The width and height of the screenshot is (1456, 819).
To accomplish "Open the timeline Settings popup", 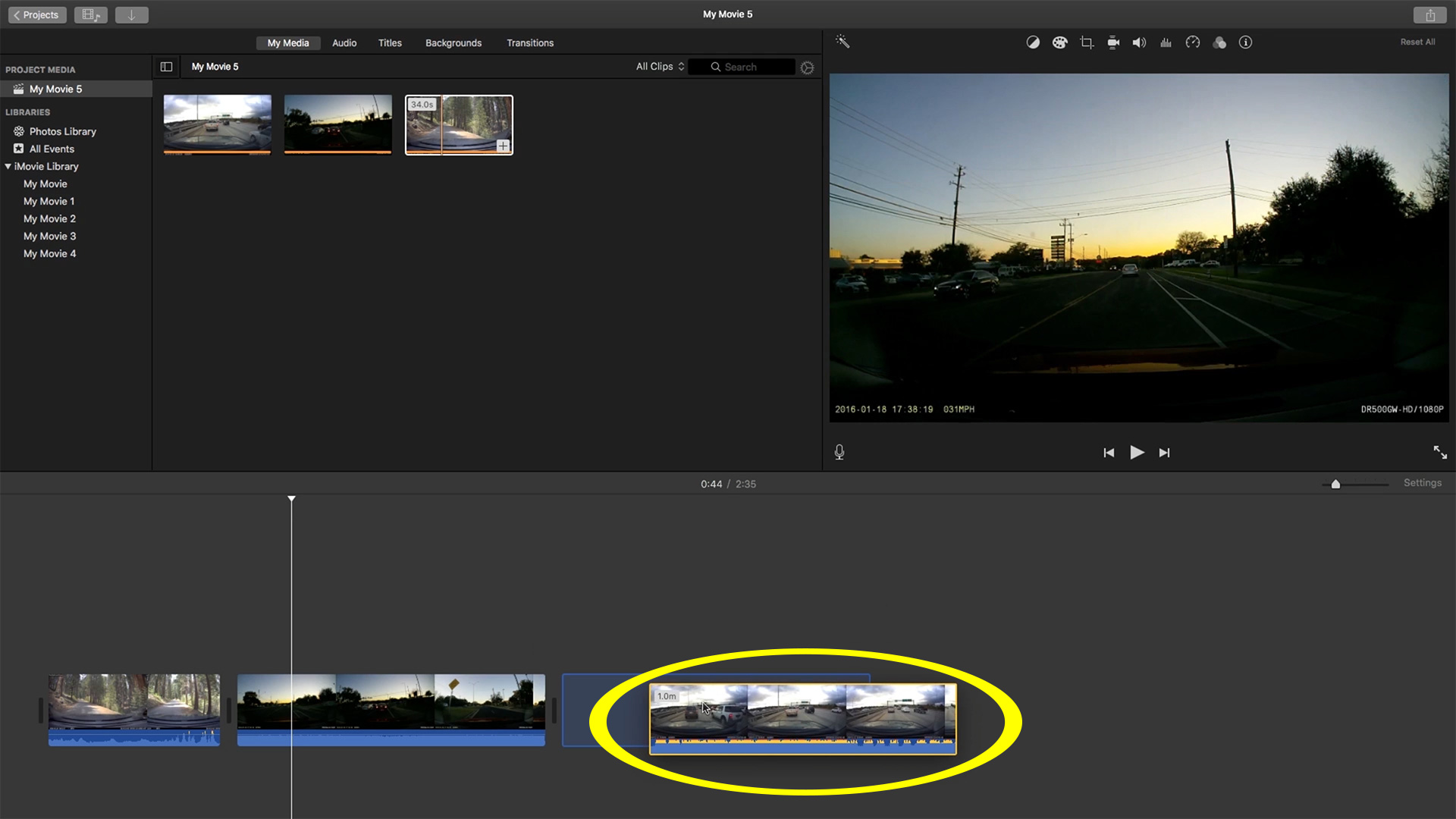I will 1422,483.
